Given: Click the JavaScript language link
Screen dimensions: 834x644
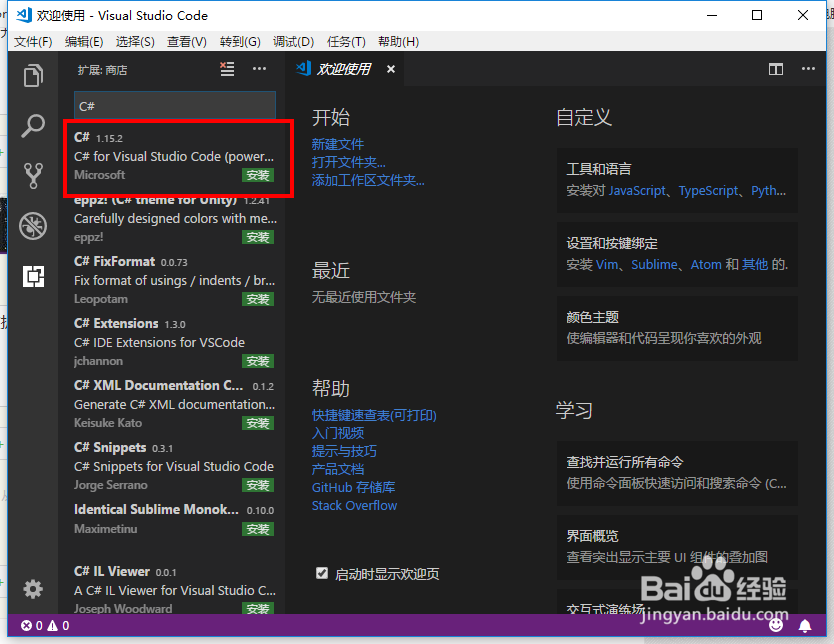Looking at the screenshot, I should pyautogui.click(x=637, y=190).
